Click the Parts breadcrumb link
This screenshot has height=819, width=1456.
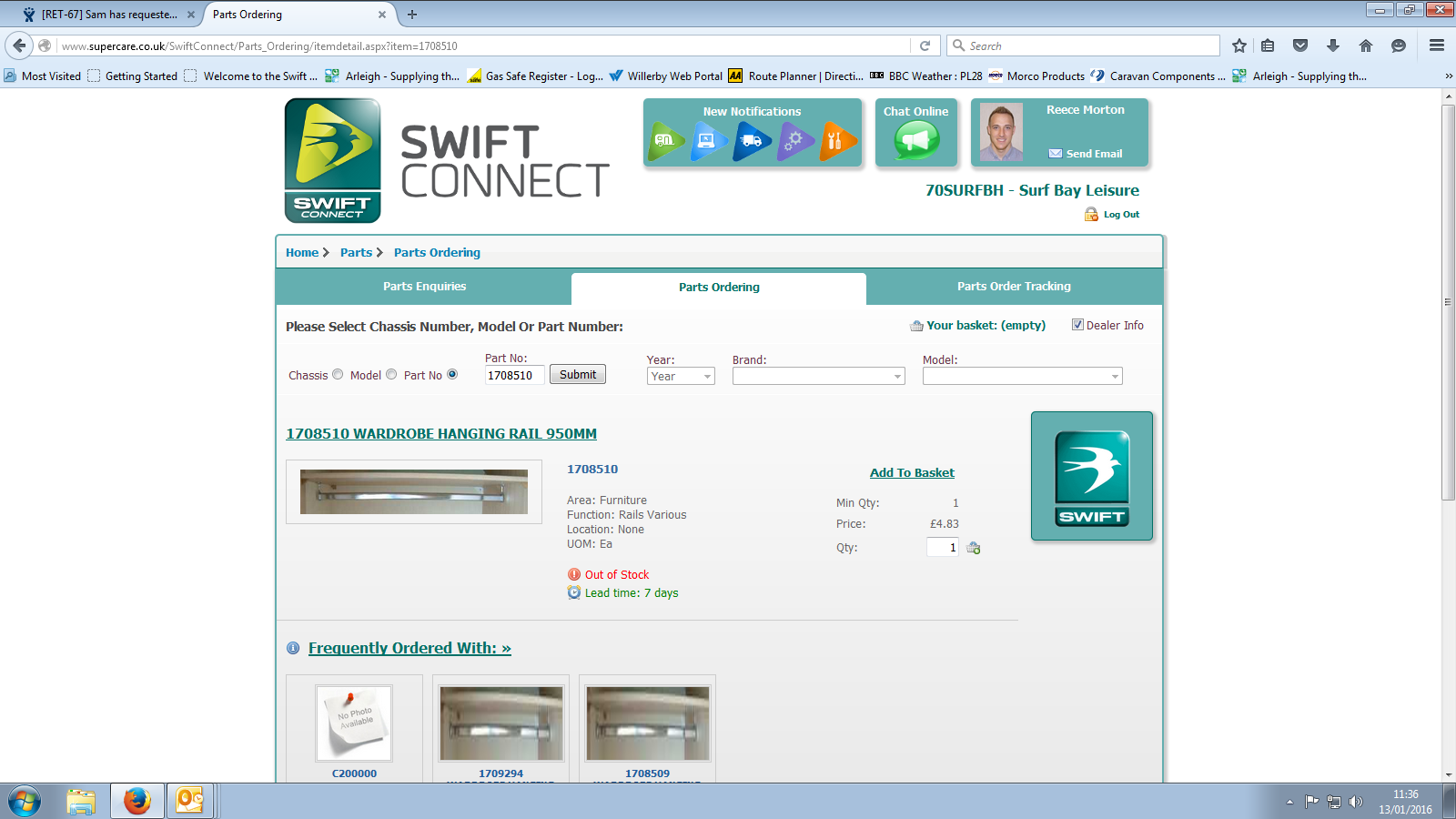click(x=356, y=253)
